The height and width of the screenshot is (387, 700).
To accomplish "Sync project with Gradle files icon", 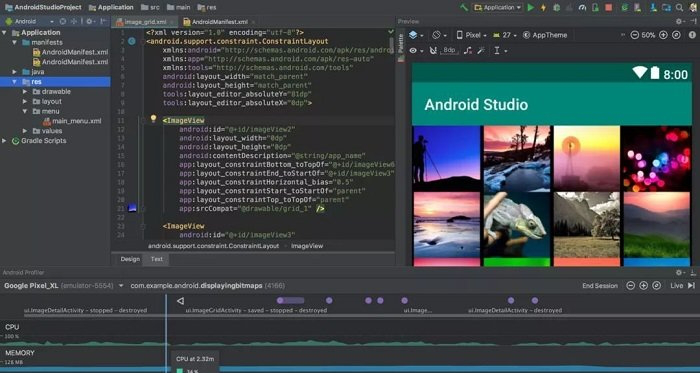I will point(625,8).
